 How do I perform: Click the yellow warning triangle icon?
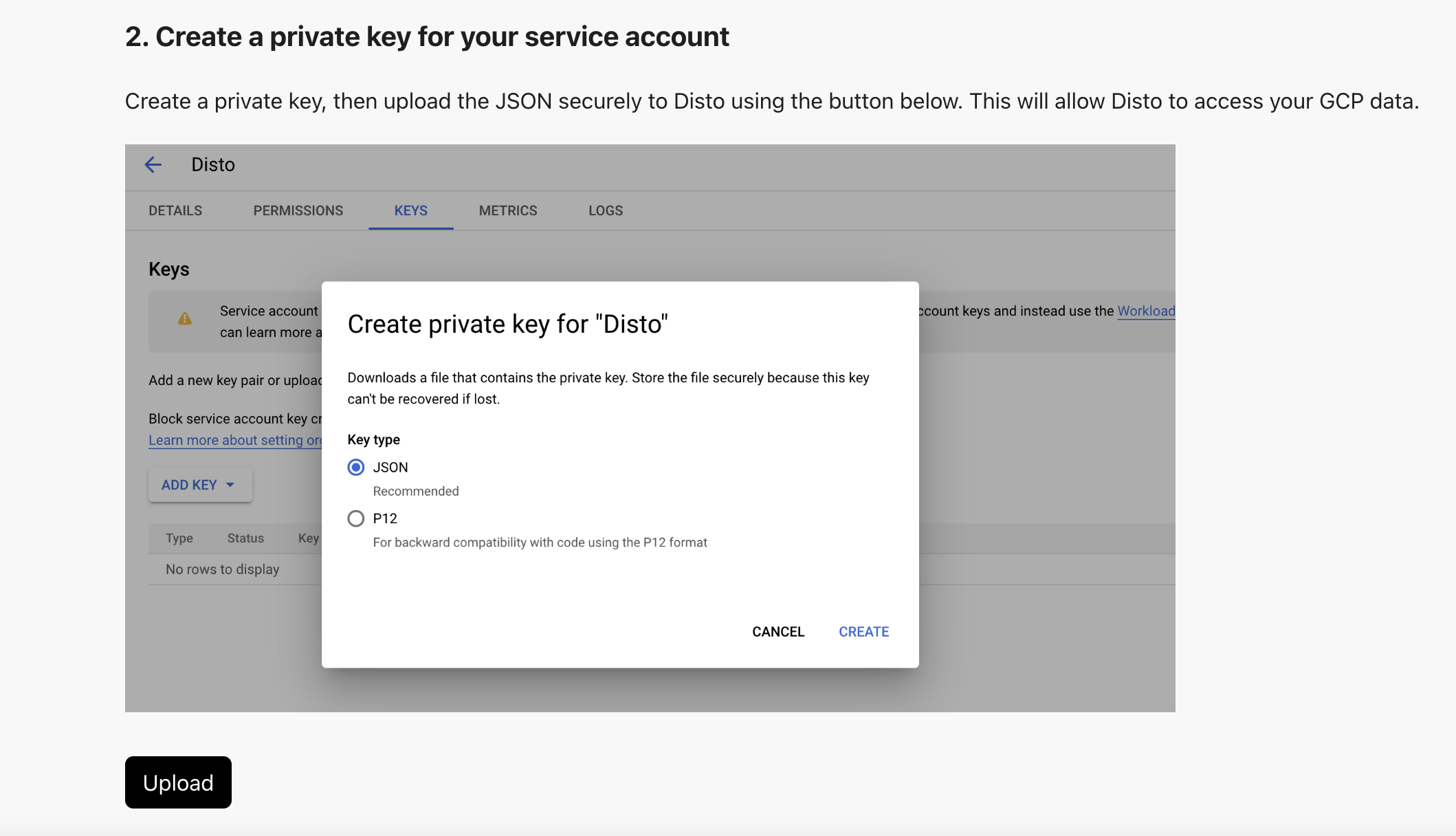[185, 319]
